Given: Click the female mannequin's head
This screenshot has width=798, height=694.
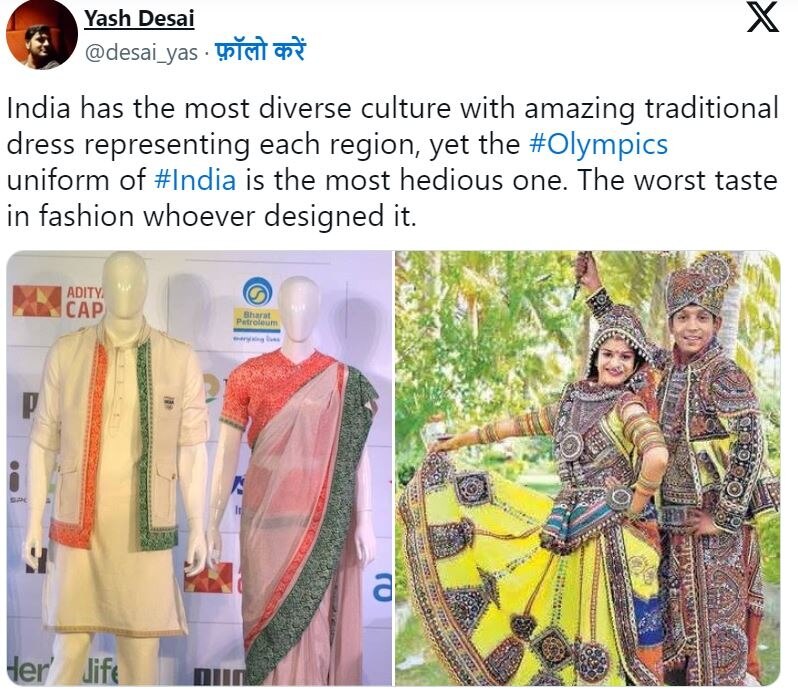Looking at the screenshot, I should [x=300, y=306].
